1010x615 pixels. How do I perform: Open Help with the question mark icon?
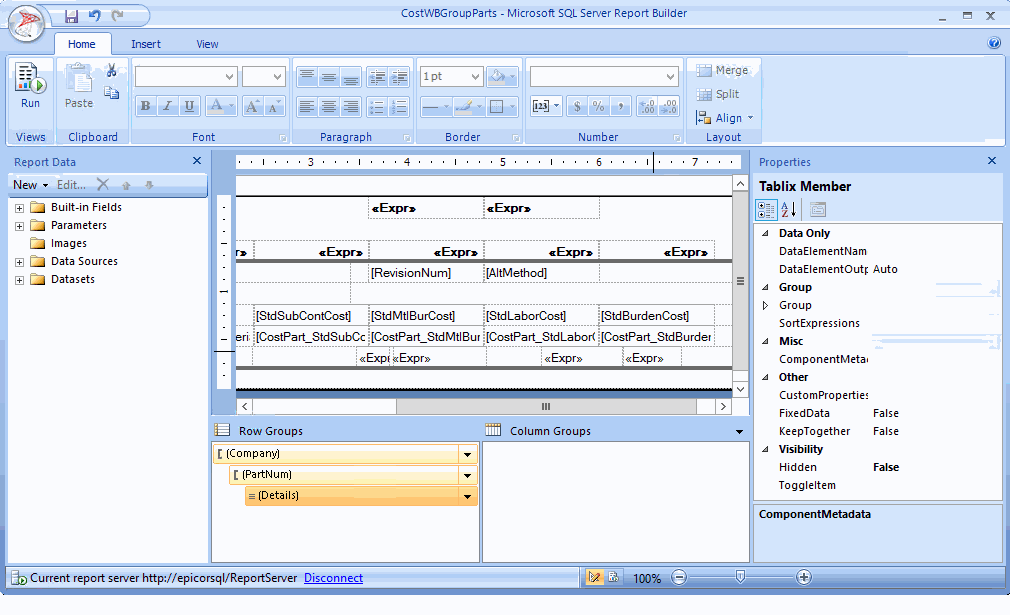[994, 43]
